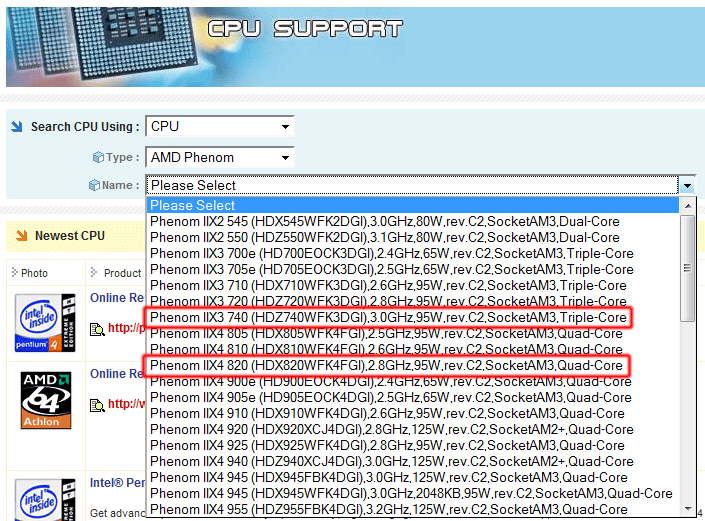Screen dimensions: 705x521
Task: Select Phenom IIX4 805 Quad-Core
Action: (x=412, y=334)
